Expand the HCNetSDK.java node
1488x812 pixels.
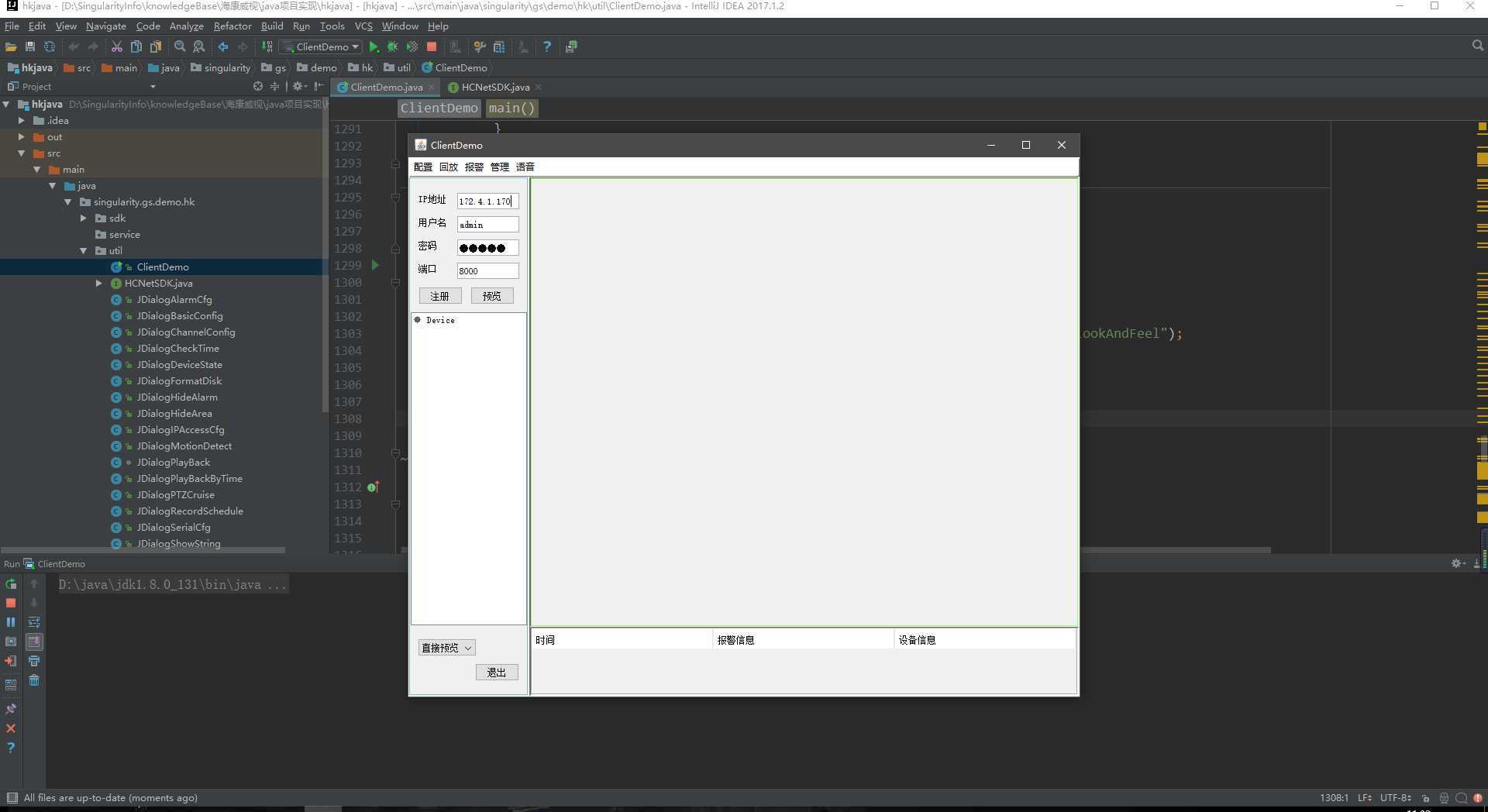click(99, 283)
